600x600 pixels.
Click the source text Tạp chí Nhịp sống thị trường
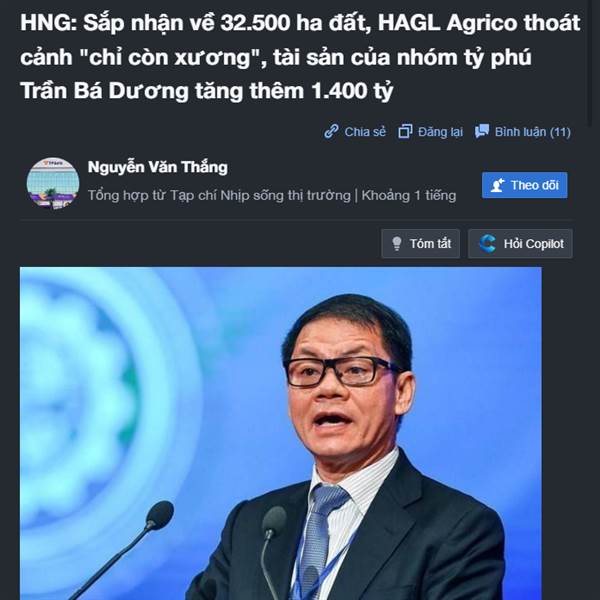(260, 196)
